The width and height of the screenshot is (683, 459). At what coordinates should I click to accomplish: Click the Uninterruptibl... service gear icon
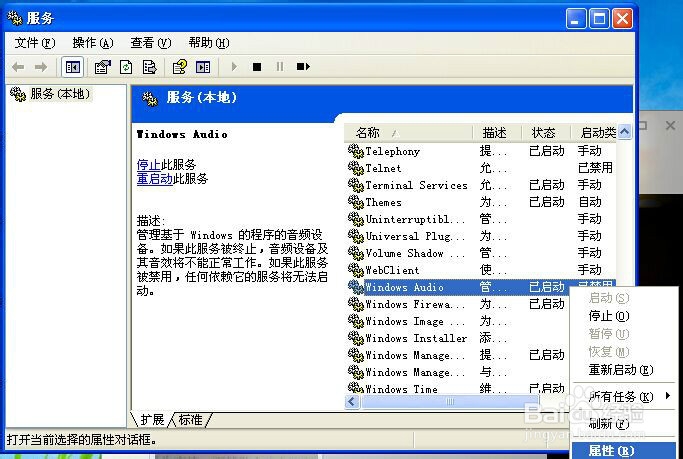pos(356,219)
